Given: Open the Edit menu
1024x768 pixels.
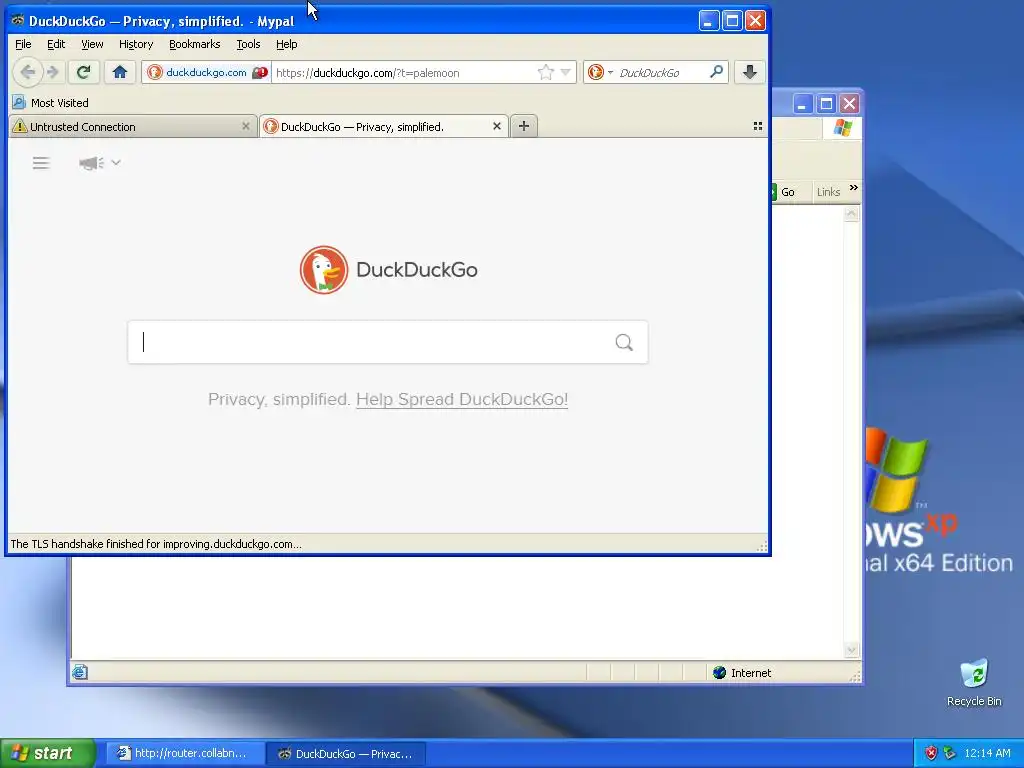Looking at the screenshot, I should [56, 44].
